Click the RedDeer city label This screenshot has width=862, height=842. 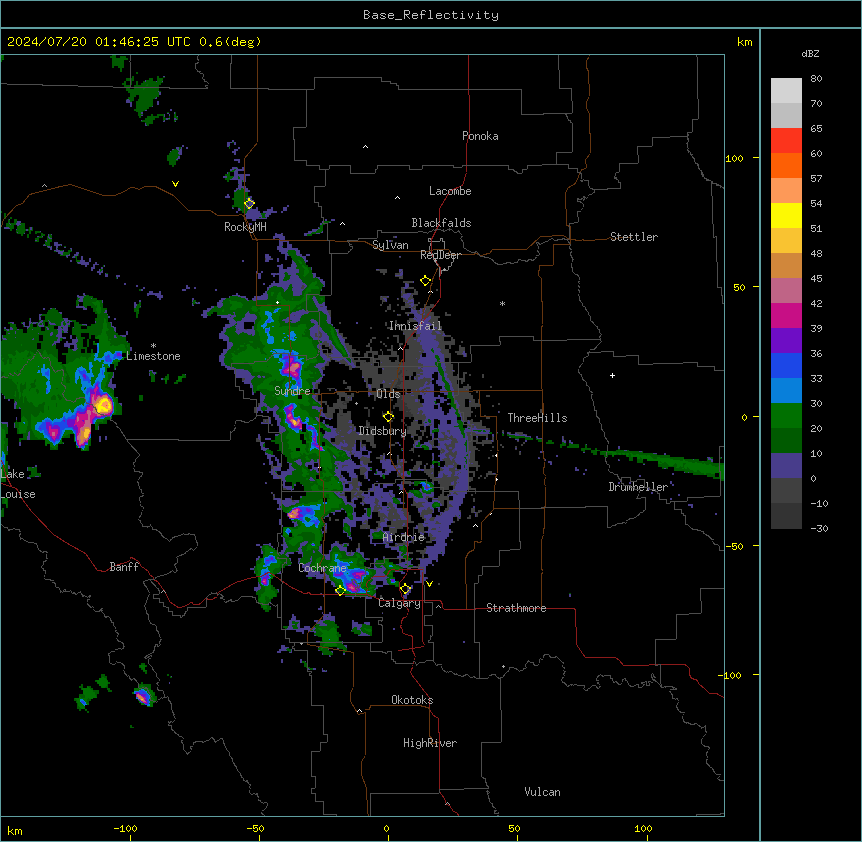click(x=440, y=255)
